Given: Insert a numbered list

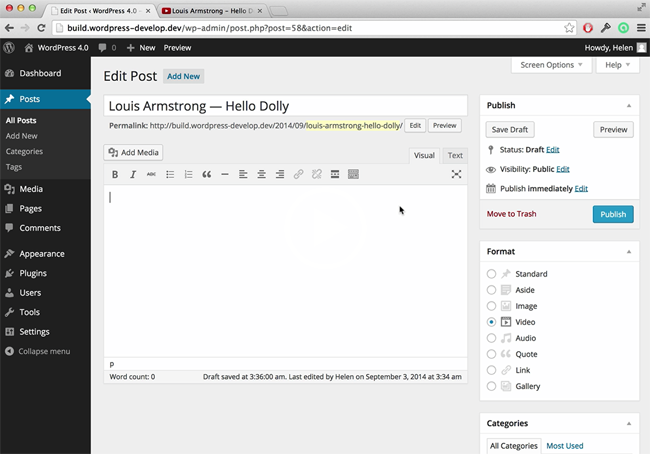Looking at the screenshot, I should pyautogui.click(x=188, y=175).
